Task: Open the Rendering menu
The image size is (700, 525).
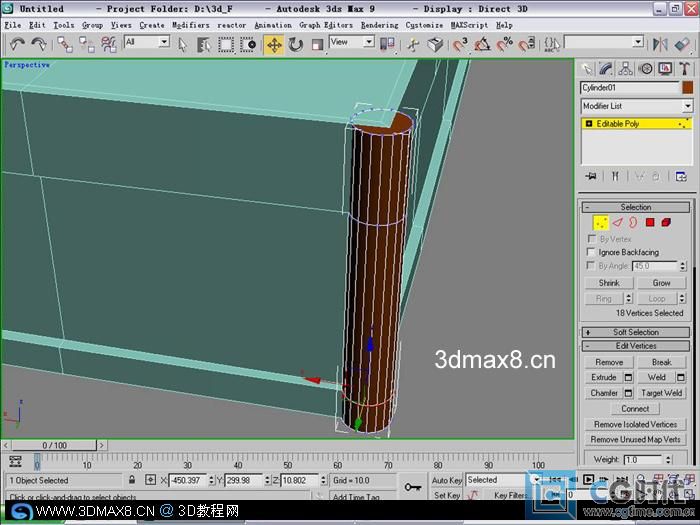Action: [379, 25]
